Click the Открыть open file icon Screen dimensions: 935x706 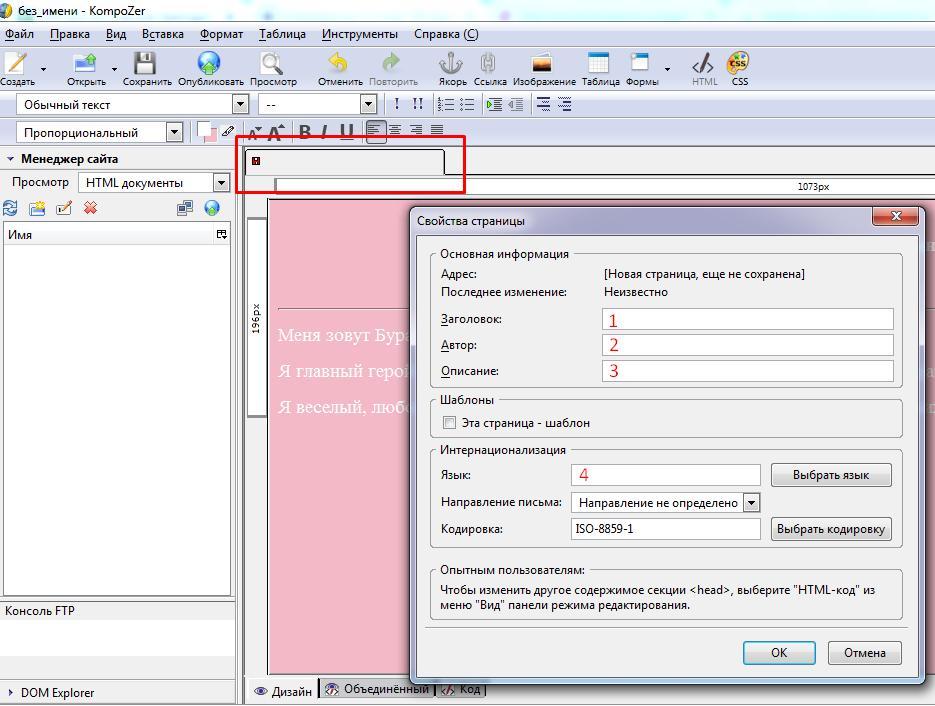click(85, 64)
